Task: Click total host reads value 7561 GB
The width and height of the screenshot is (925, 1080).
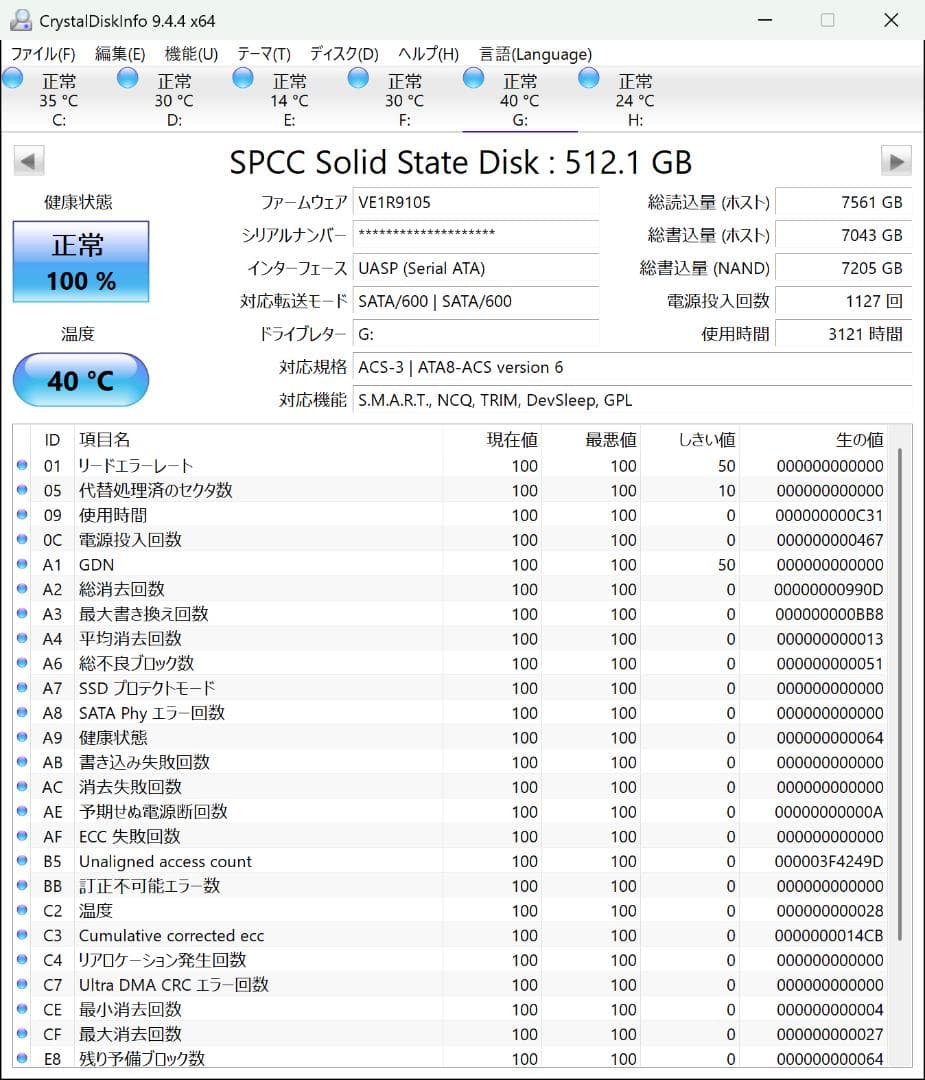Action: (843, 202)
